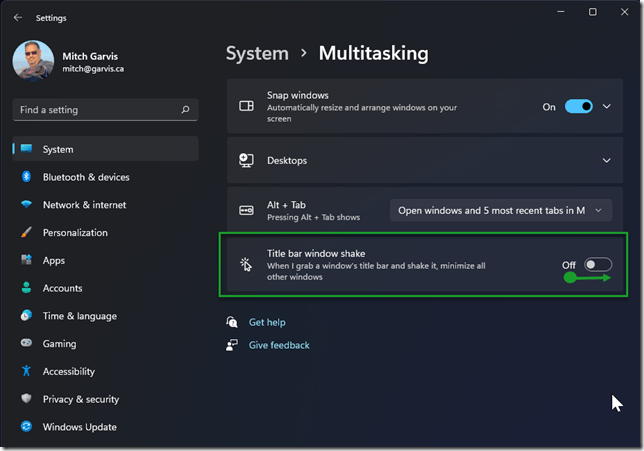Click the Bluetooth & devices sidebar icon
The width and height of the screenshot is (644, 451).
click(x=26, y=177)
